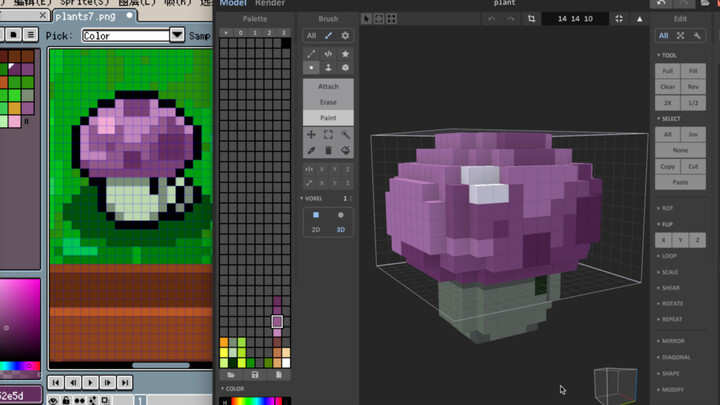Select the face brush mode

coord(328,68)
